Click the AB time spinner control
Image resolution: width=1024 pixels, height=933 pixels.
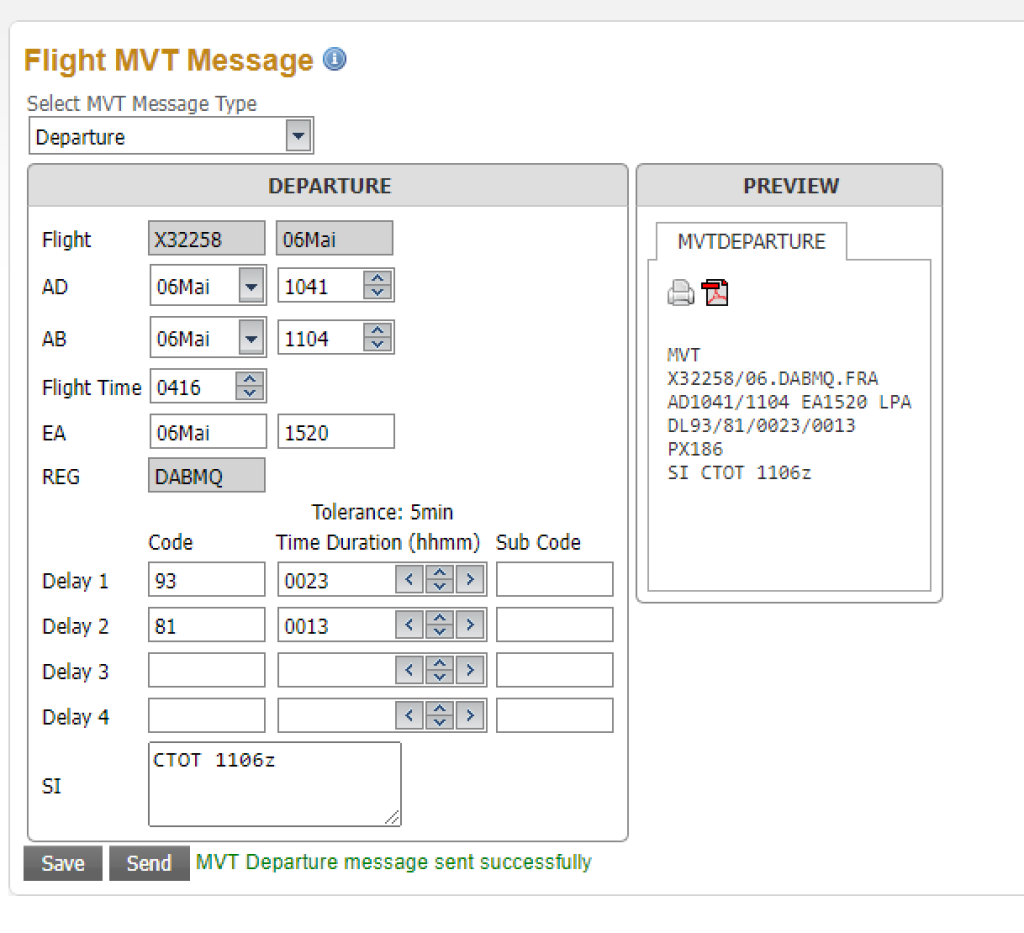(x=377, y=339)
